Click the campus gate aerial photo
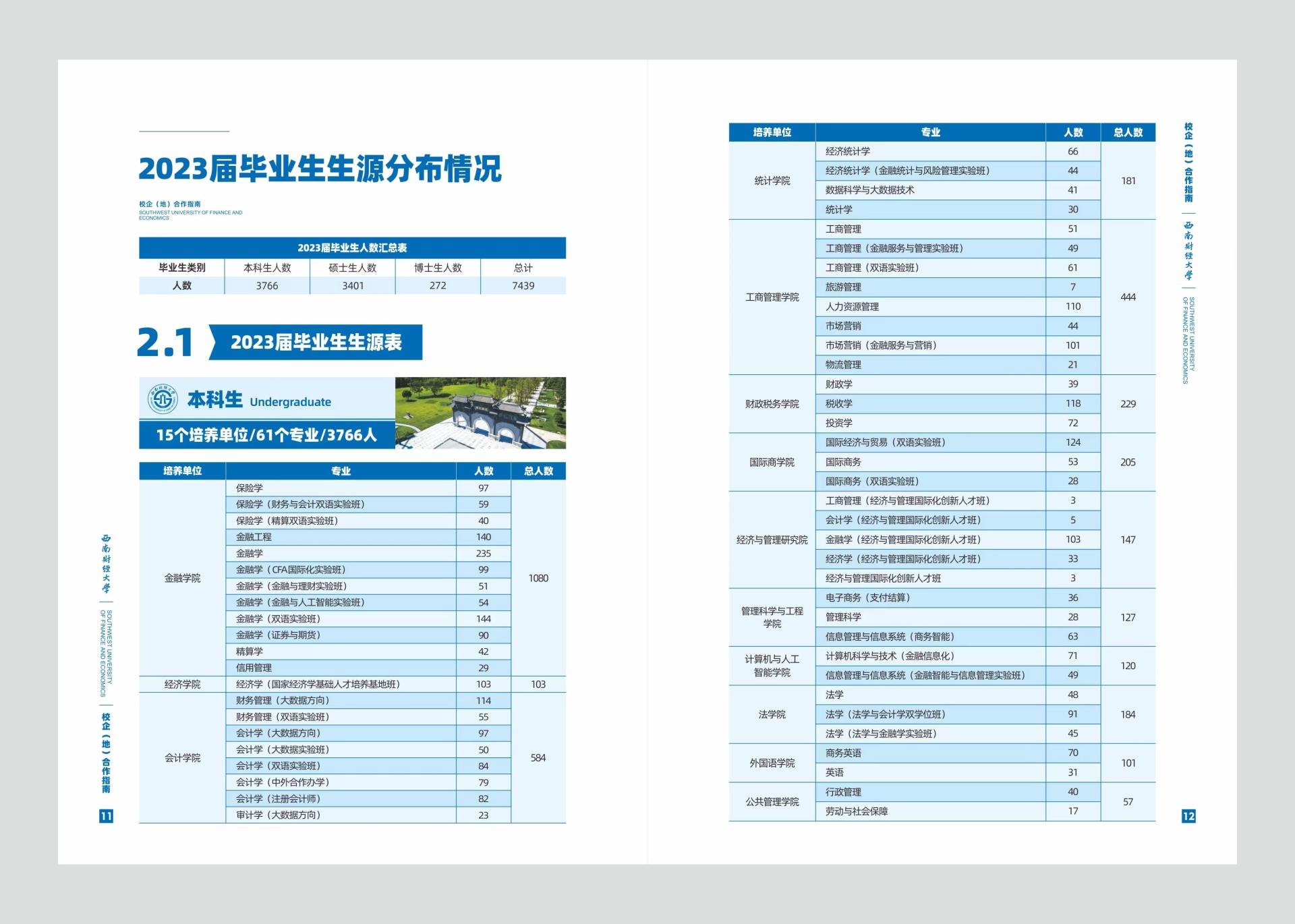Screen dimensions: 1295x924 point(480,413)
